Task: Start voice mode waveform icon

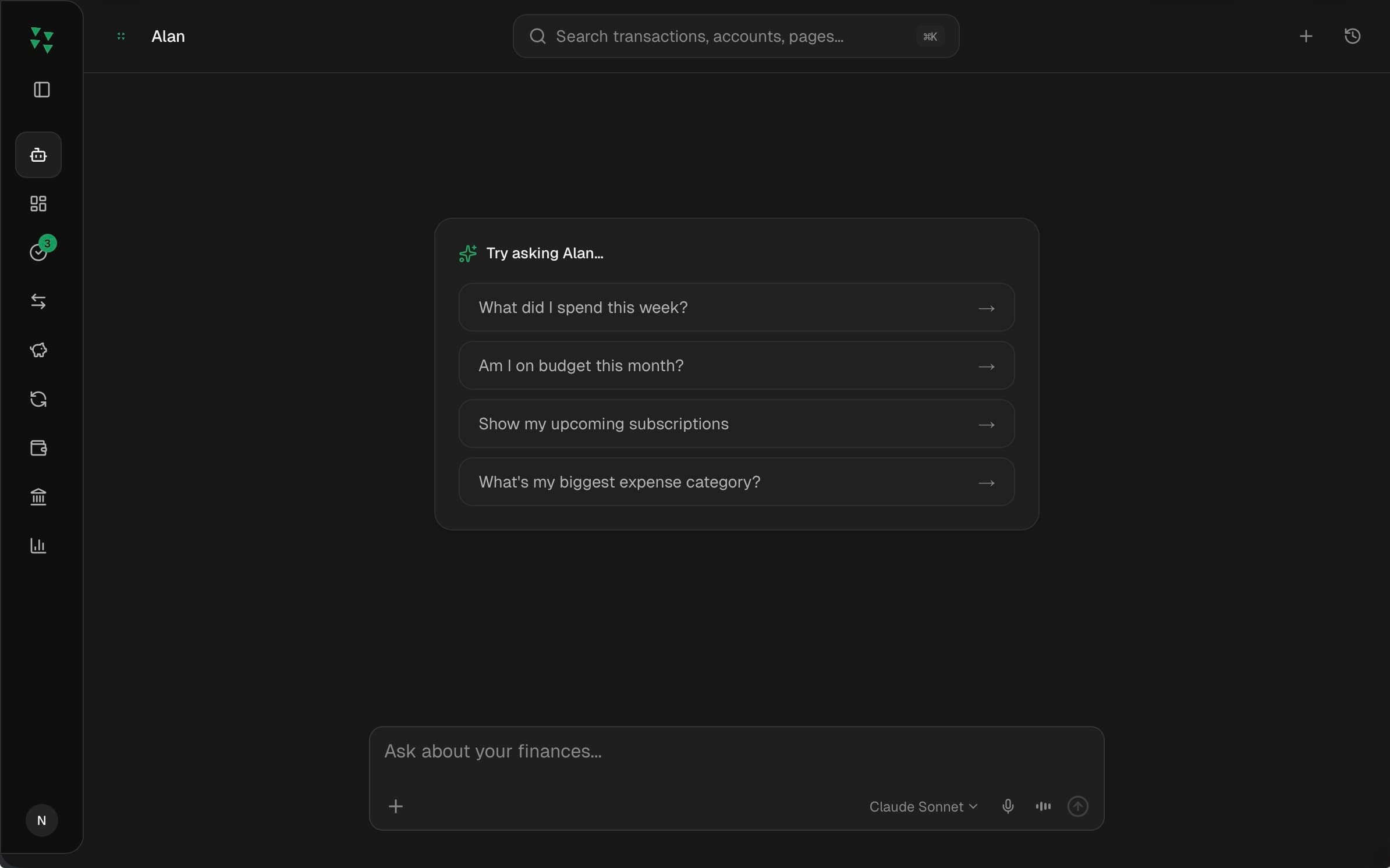Action: tap(1043, 806)
